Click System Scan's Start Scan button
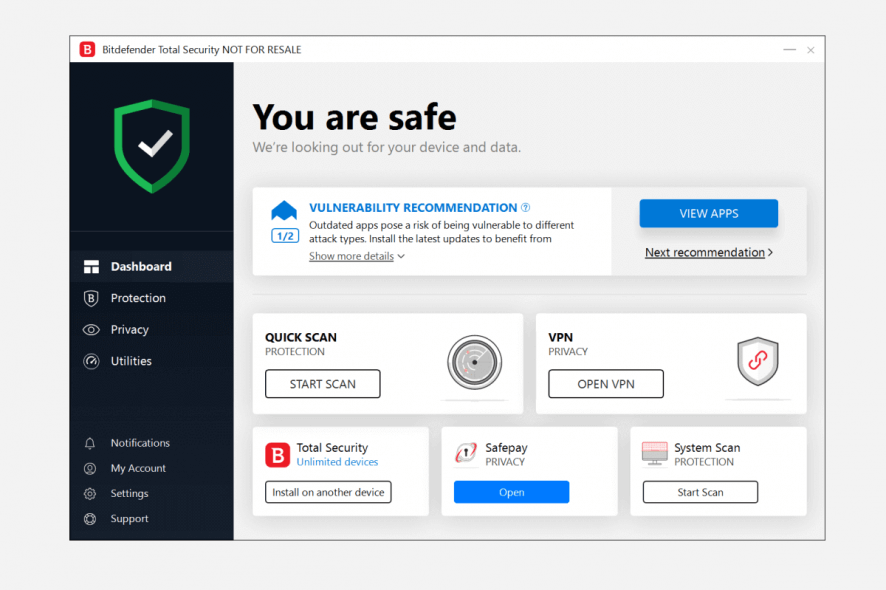886x590 pixels. coord(700,492)
